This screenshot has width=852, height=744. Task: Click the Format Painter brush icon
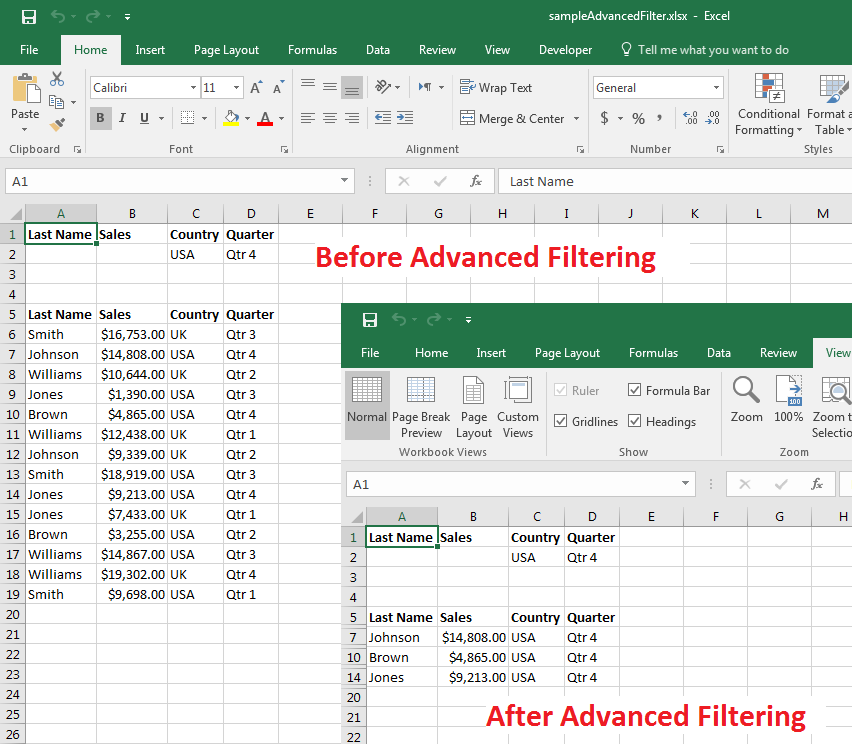[x=57, y=124]
